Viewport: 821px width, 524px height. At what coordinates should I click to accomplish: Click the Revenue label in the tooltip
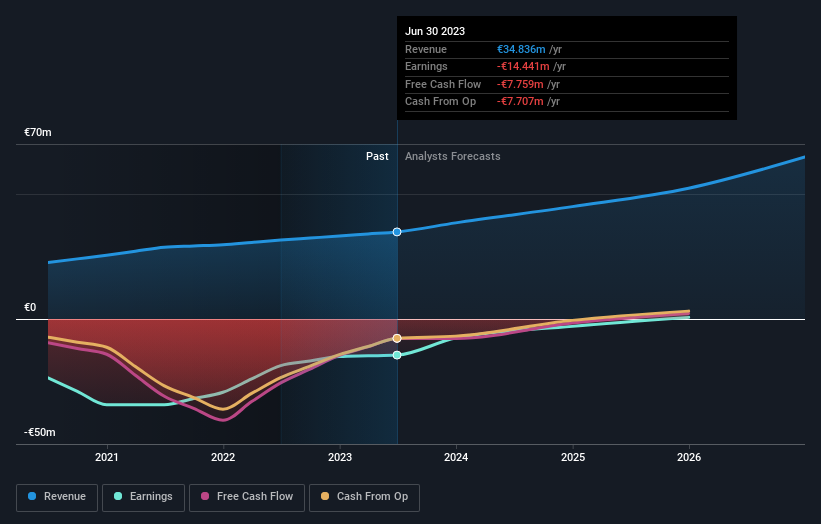coord(426,49)
